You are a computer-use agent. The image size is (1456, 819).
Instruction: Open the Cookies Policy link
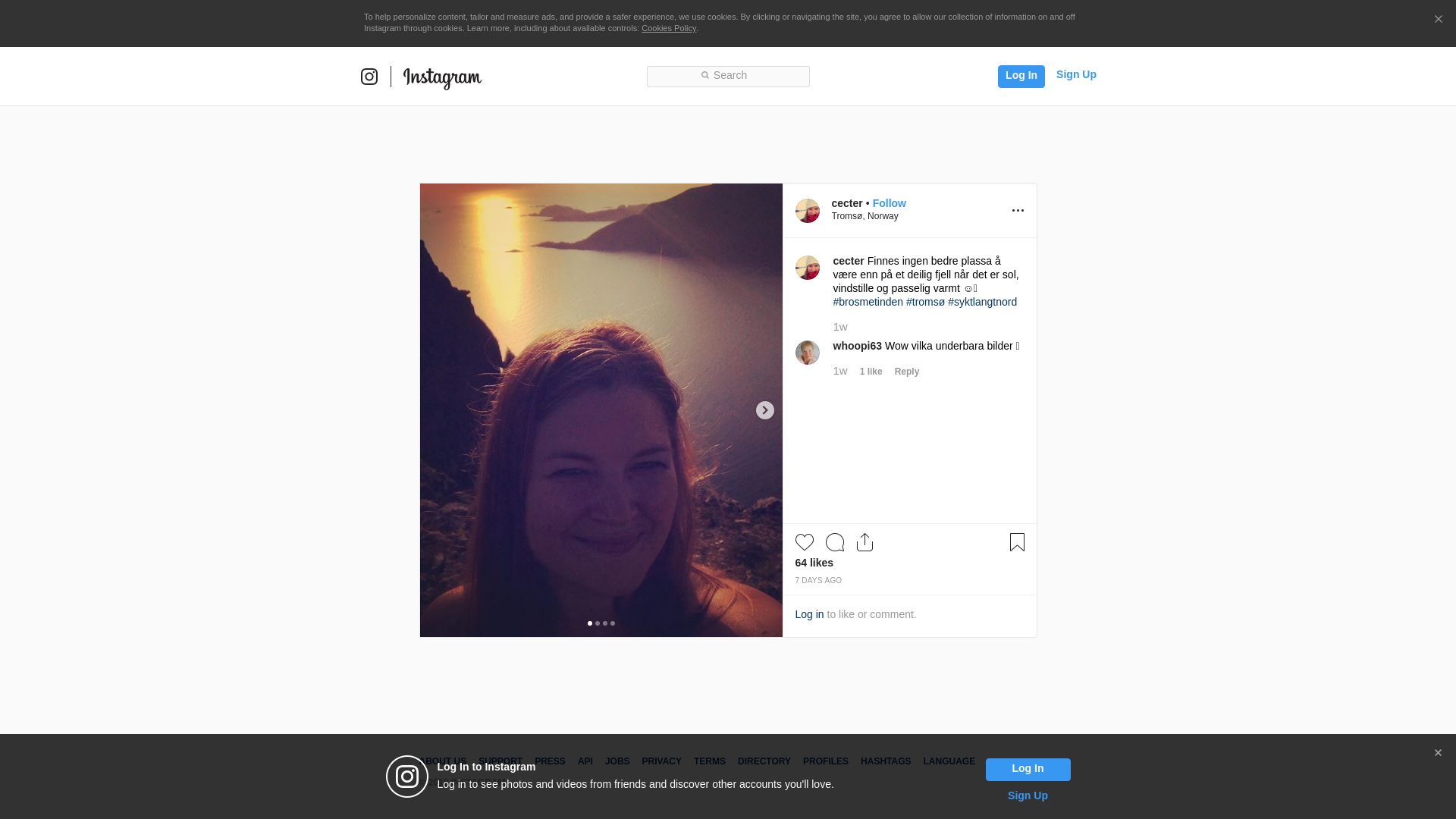click(668, 28)
